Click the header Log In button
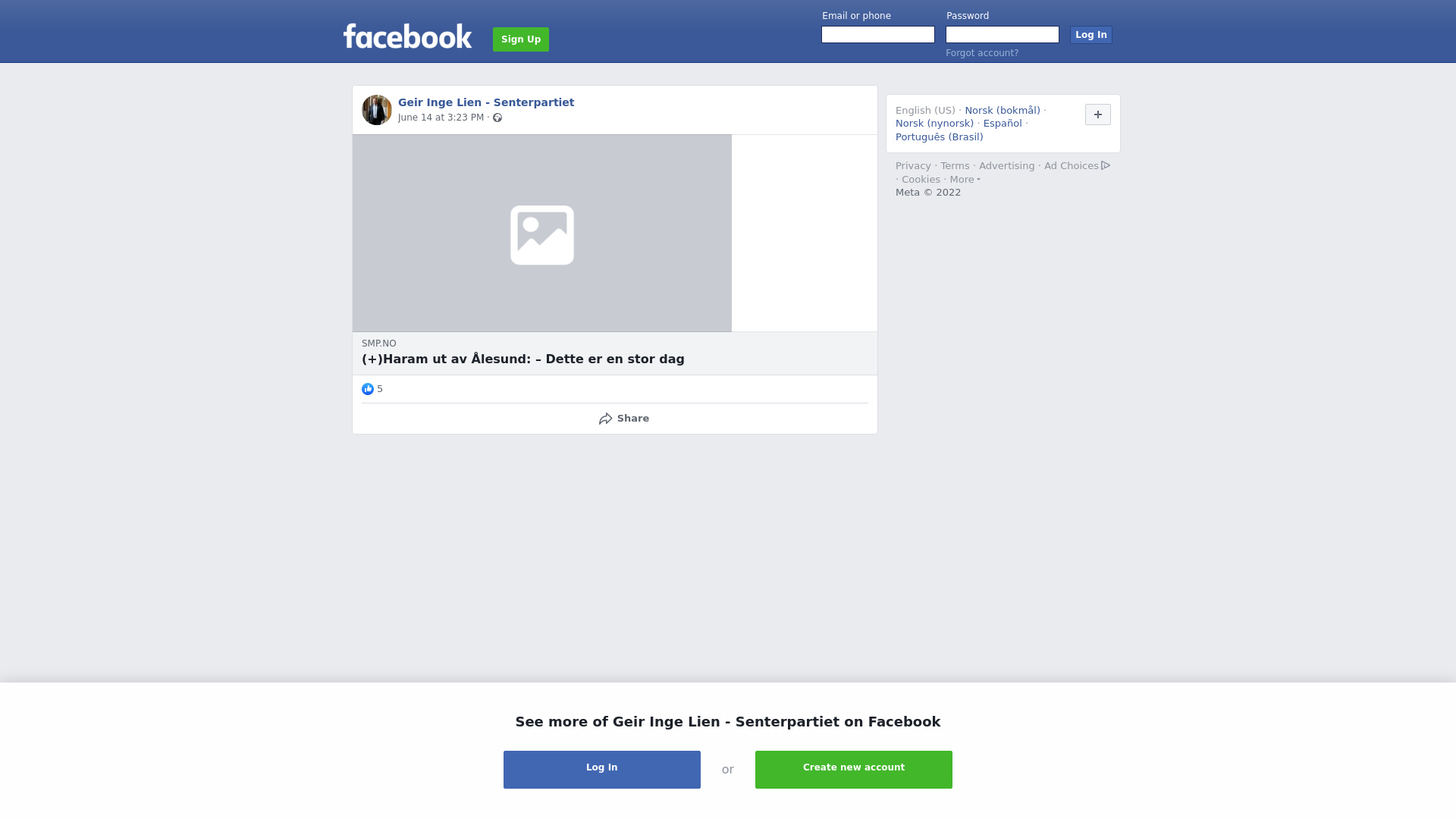The image size is (1456, 819). (x=1091, y=35)
